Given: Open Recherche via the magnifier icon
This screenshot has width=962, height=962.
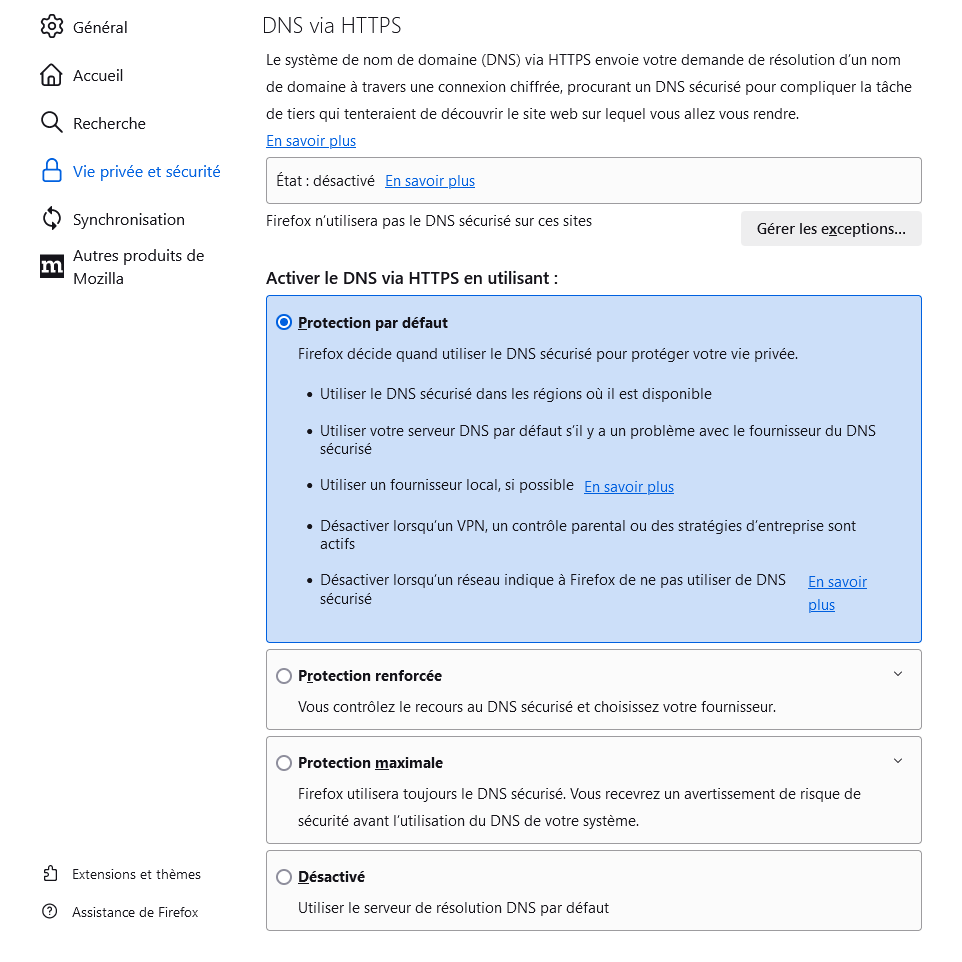Looking at the screenshot, I should (x=52, y=122).
